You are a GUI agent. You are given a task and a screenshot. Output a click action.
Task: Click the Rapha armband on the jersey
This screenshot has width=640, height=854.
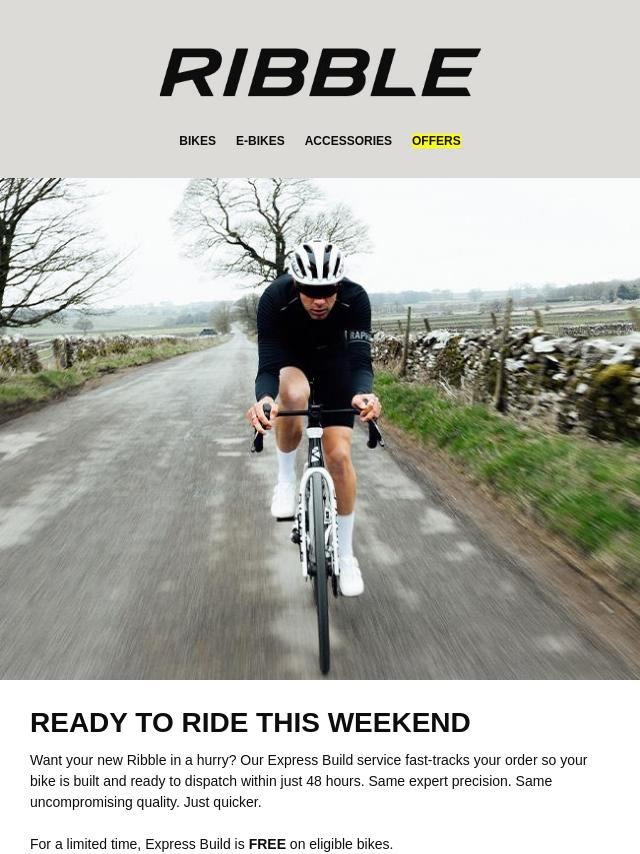pyautogui.click(x=358, y=336)
